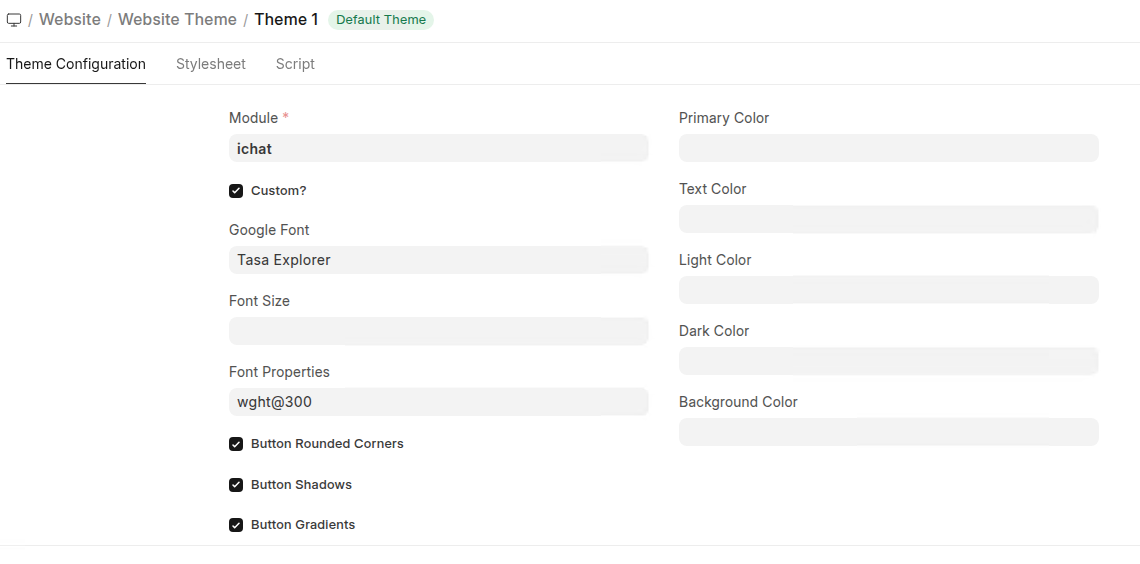Open the Dark Color picker field
This screenshot has width=1140, height=564.
click(888, 362)
